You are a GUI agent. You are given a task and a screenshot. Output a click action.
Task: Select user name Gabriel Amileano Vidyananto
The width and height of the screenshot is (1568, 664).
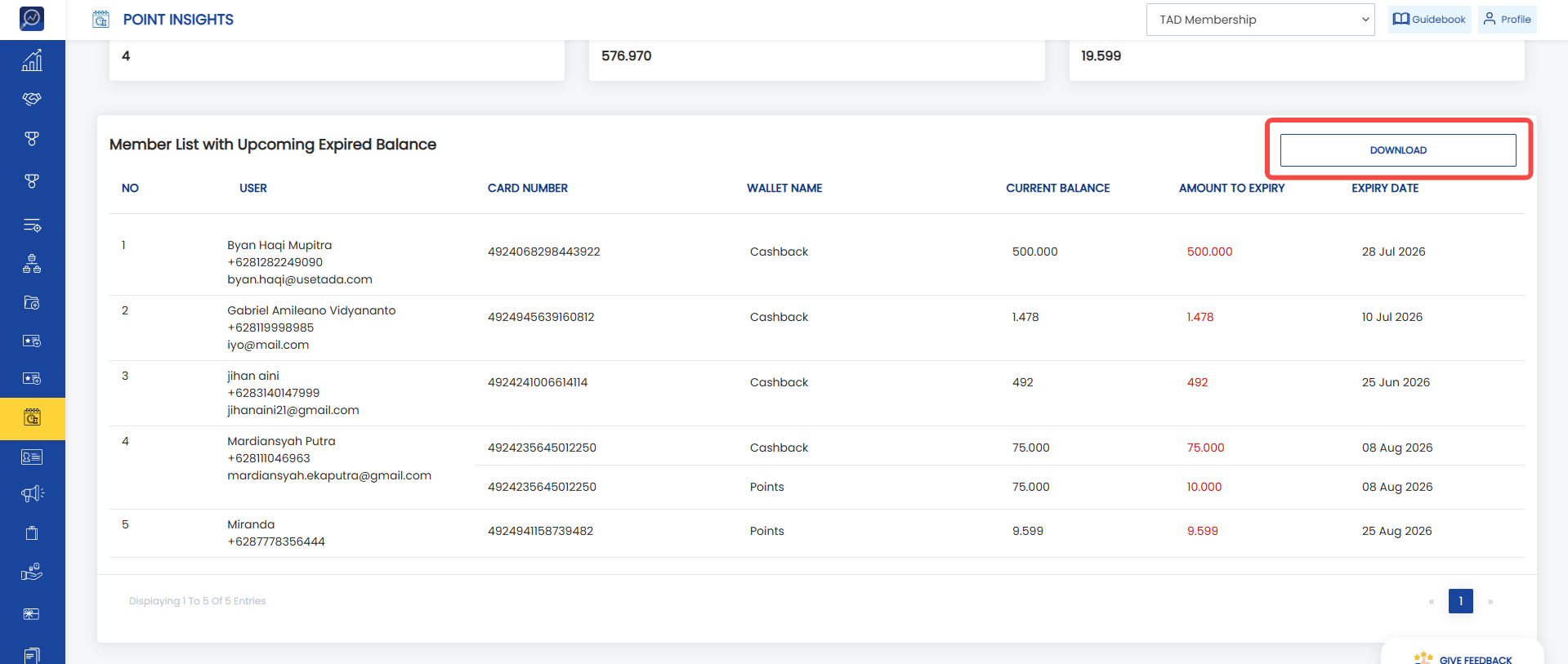[x=311, y=310]
